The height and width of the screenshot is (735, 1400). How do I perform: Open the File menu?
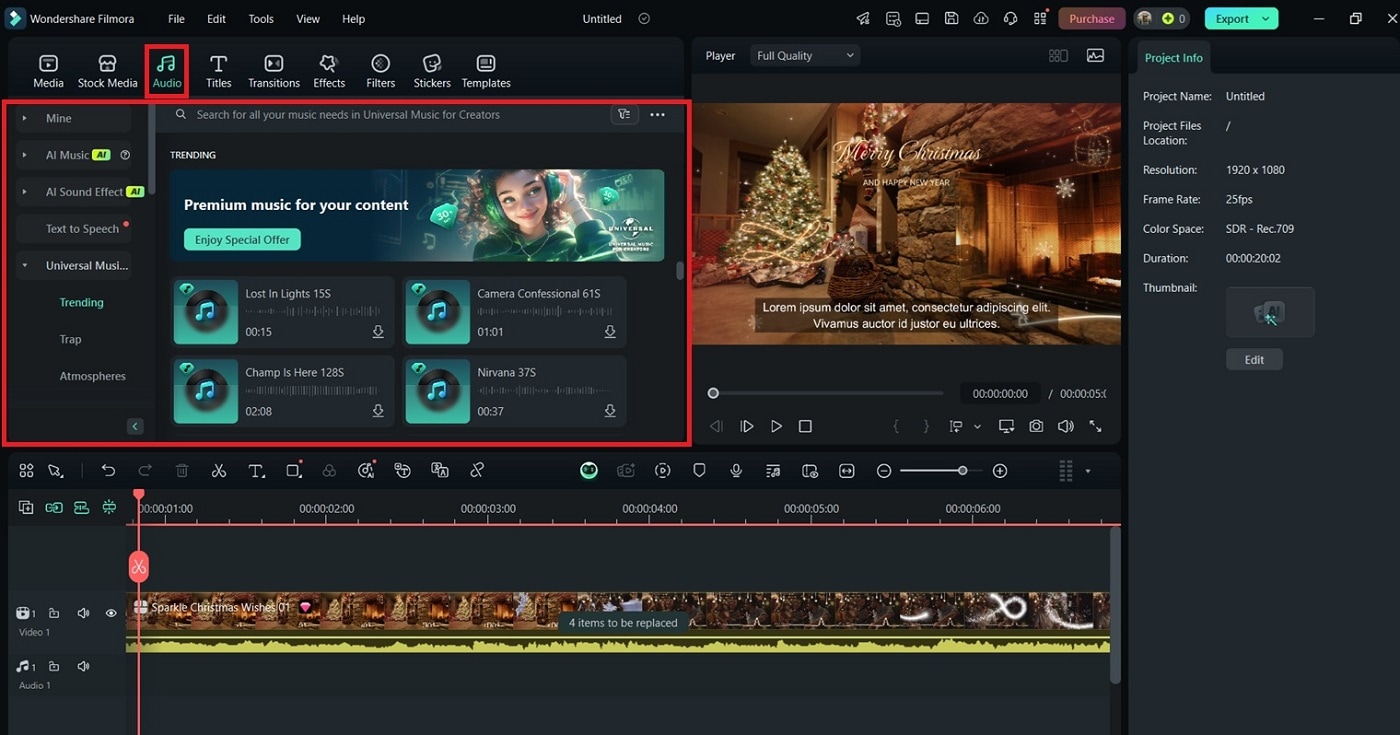[x=176, y=19]
